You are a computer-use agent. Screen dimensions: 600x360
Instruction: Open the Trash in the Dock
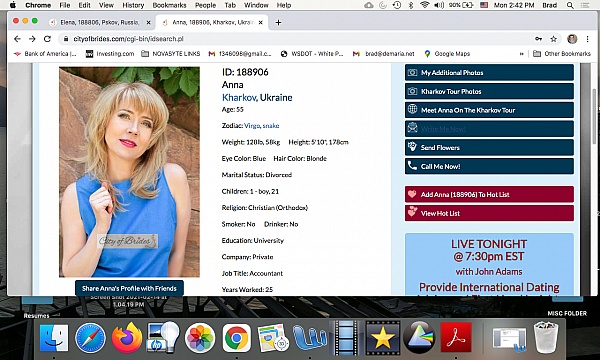click(546, 337)
